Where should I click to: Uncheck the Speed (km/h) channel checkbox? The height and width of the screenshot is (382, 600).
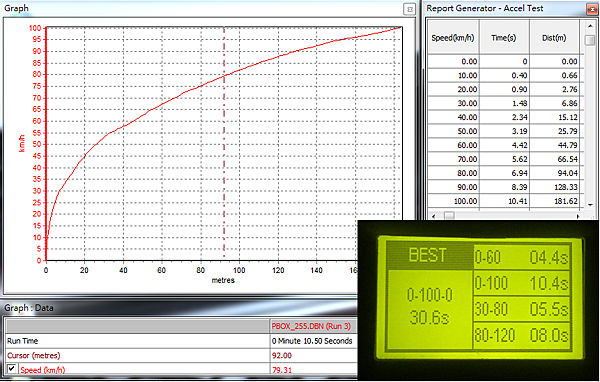point(11,369)
